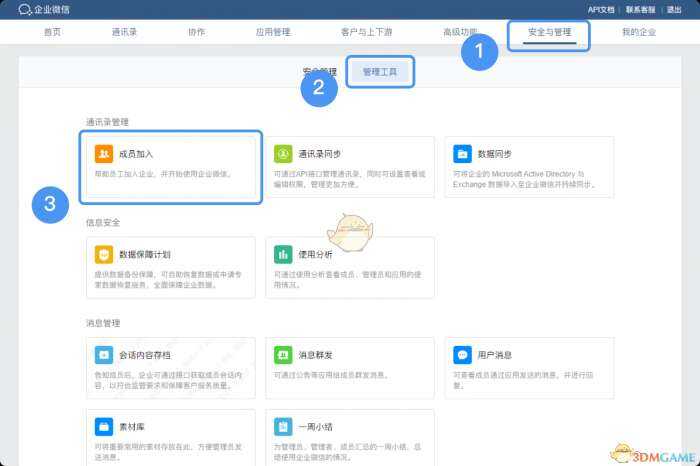The height and width of the screenshot is (466, 700).
Task: Click the 企业微信 logo icon
Action: tap(25, 9)
